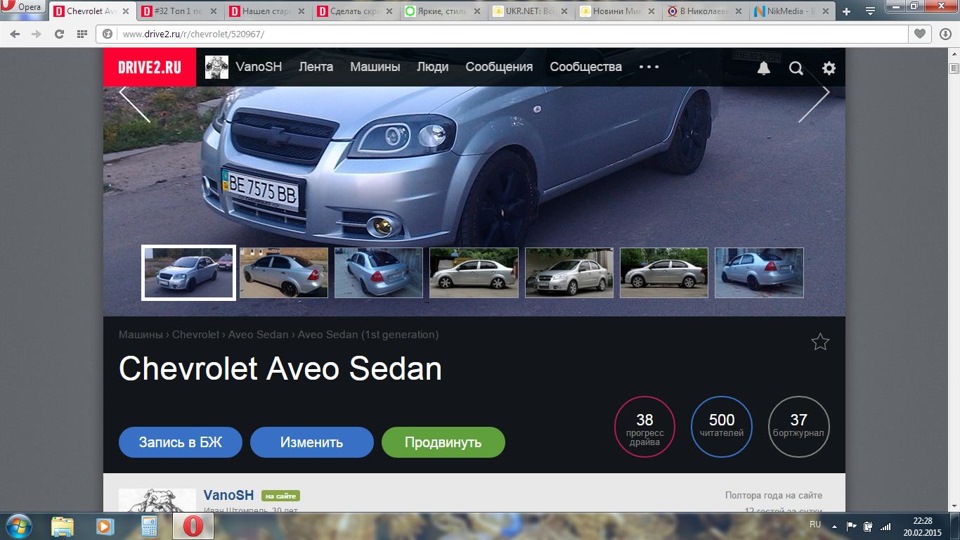Click the 500 читателей circle
This screenshot has height=540, width=960.
click(x=722, y=427)
